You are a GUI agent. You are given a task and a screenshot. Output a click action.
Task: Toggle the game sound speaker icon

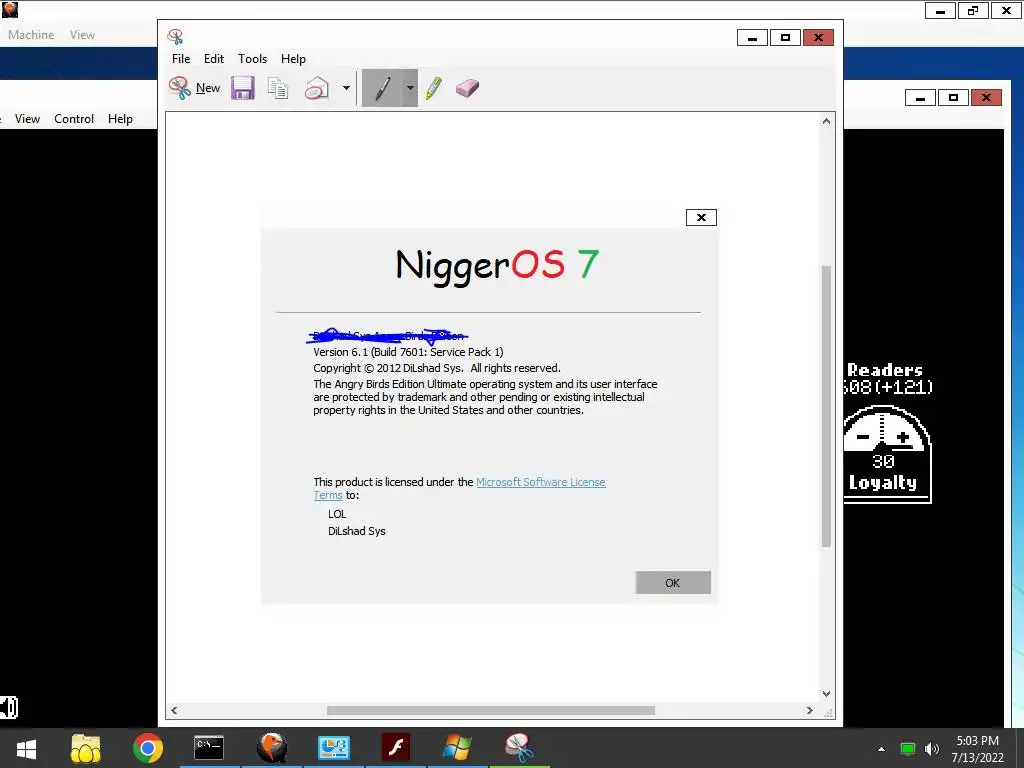coord(8,707)
